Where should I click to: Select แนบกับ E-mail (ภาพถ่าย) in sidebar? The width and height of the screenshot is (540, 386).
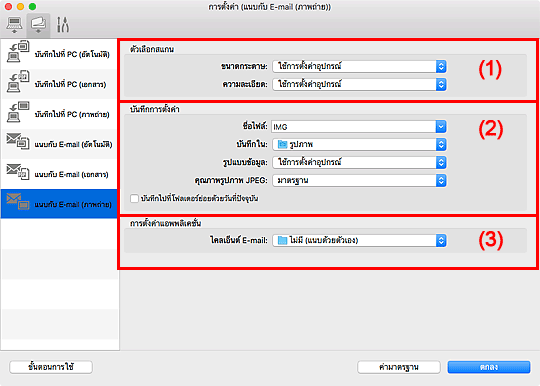[x=59, y=204]
